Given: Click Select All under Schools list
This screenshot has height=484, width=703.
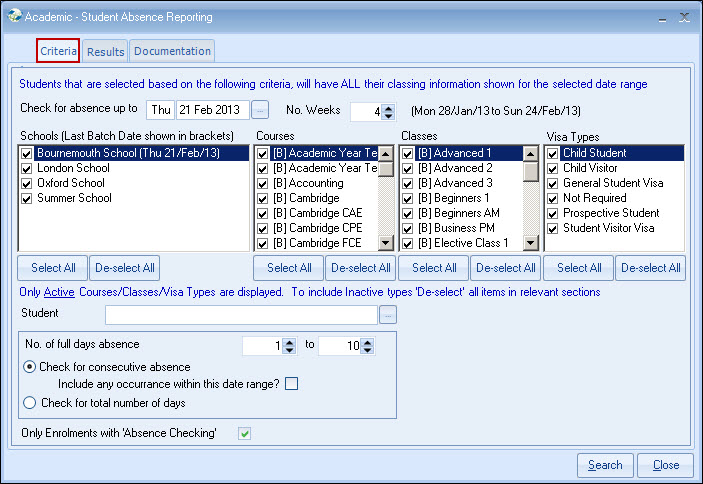Looking at the screenshot, I should tap(53, 268).
